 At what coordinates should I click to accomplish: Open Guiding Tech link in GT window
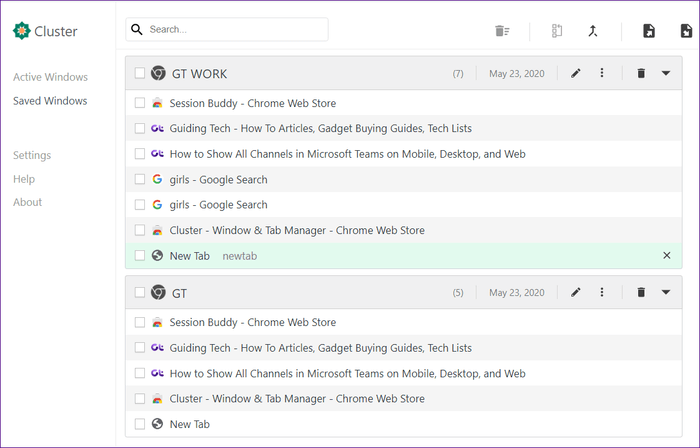[x=321, y=348]
